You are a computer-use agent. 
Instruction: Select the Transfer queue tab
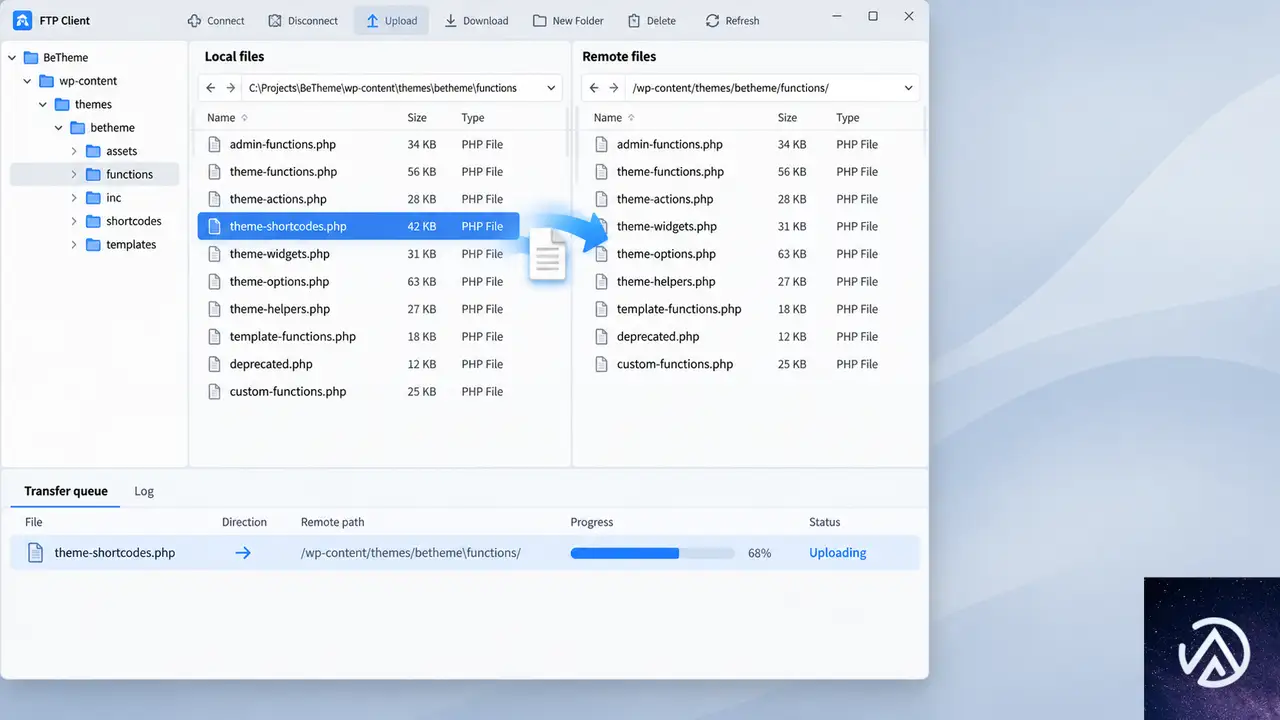66,491
